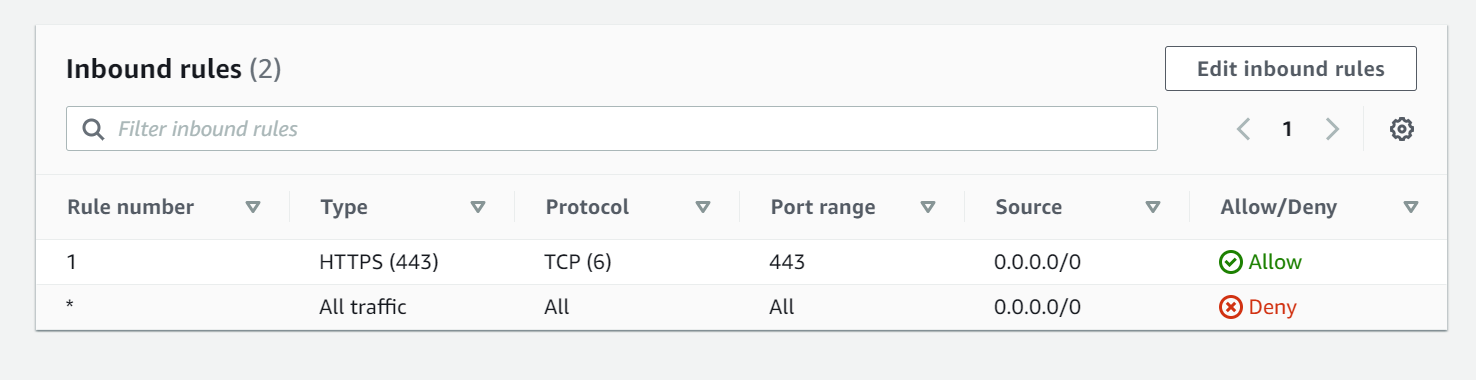This screenshot has height=380, width=1476.
Task: Click the red Deny cross icon
Action: pyautogui.click(x=1230, y=307)
